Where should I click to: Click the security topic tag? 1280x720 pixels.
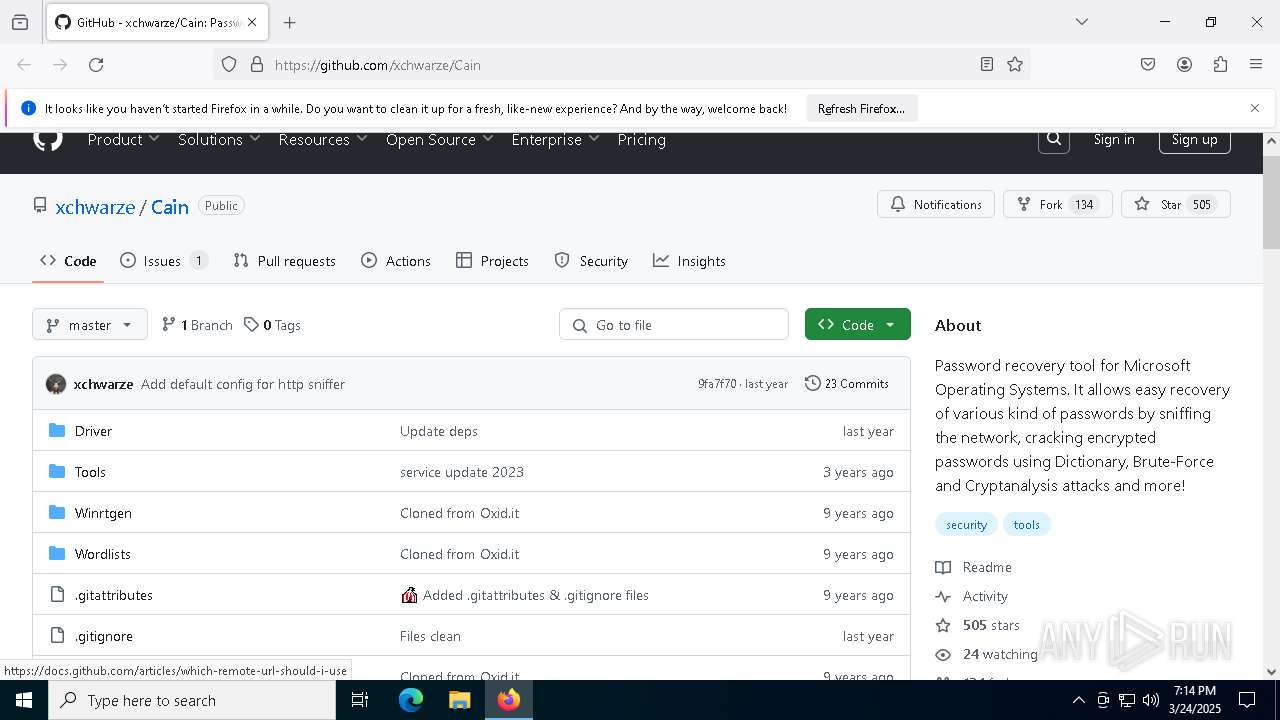tap(966, 525)
